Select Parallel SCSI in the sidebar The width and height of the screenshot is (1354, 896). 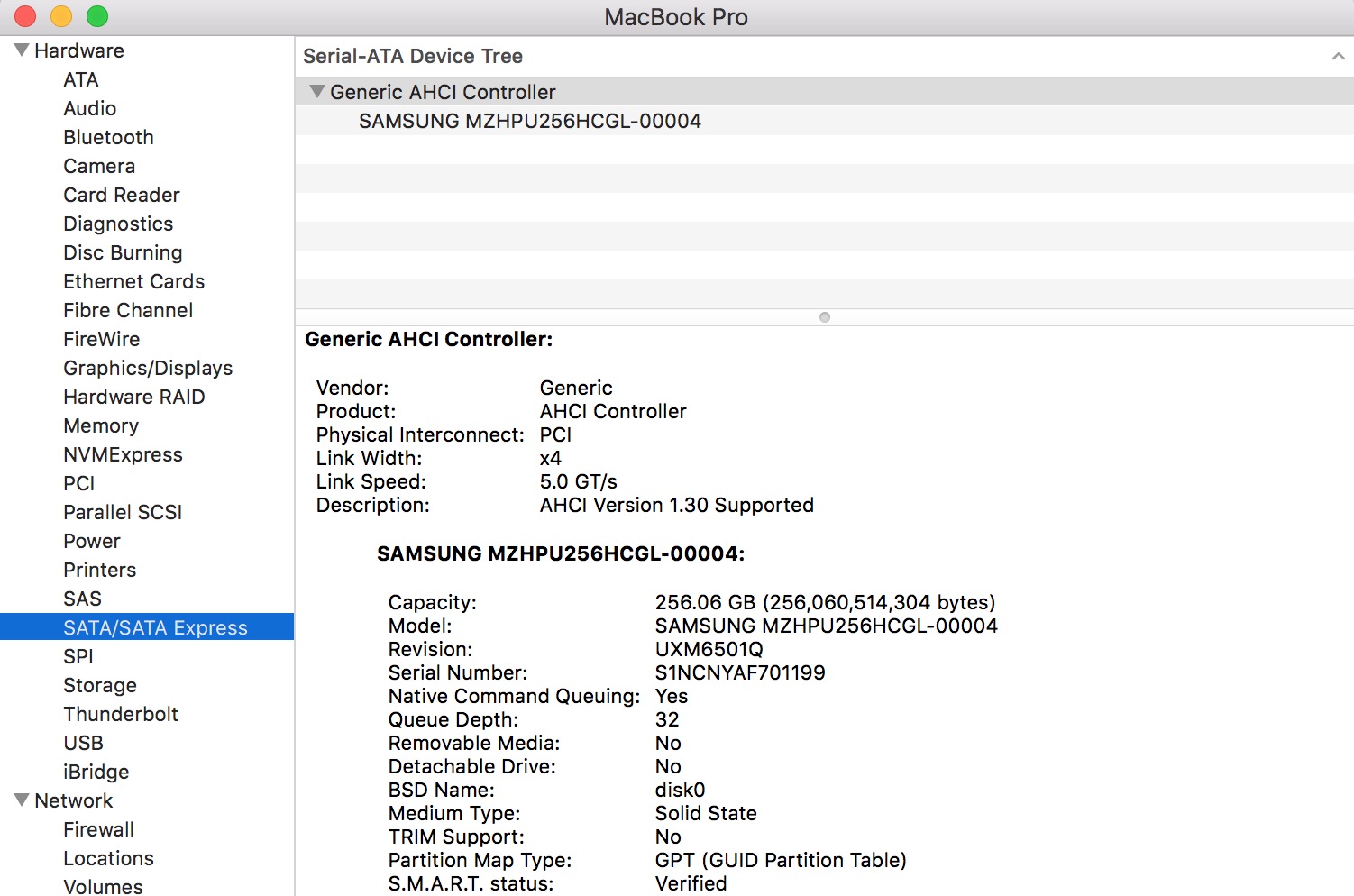123,512
